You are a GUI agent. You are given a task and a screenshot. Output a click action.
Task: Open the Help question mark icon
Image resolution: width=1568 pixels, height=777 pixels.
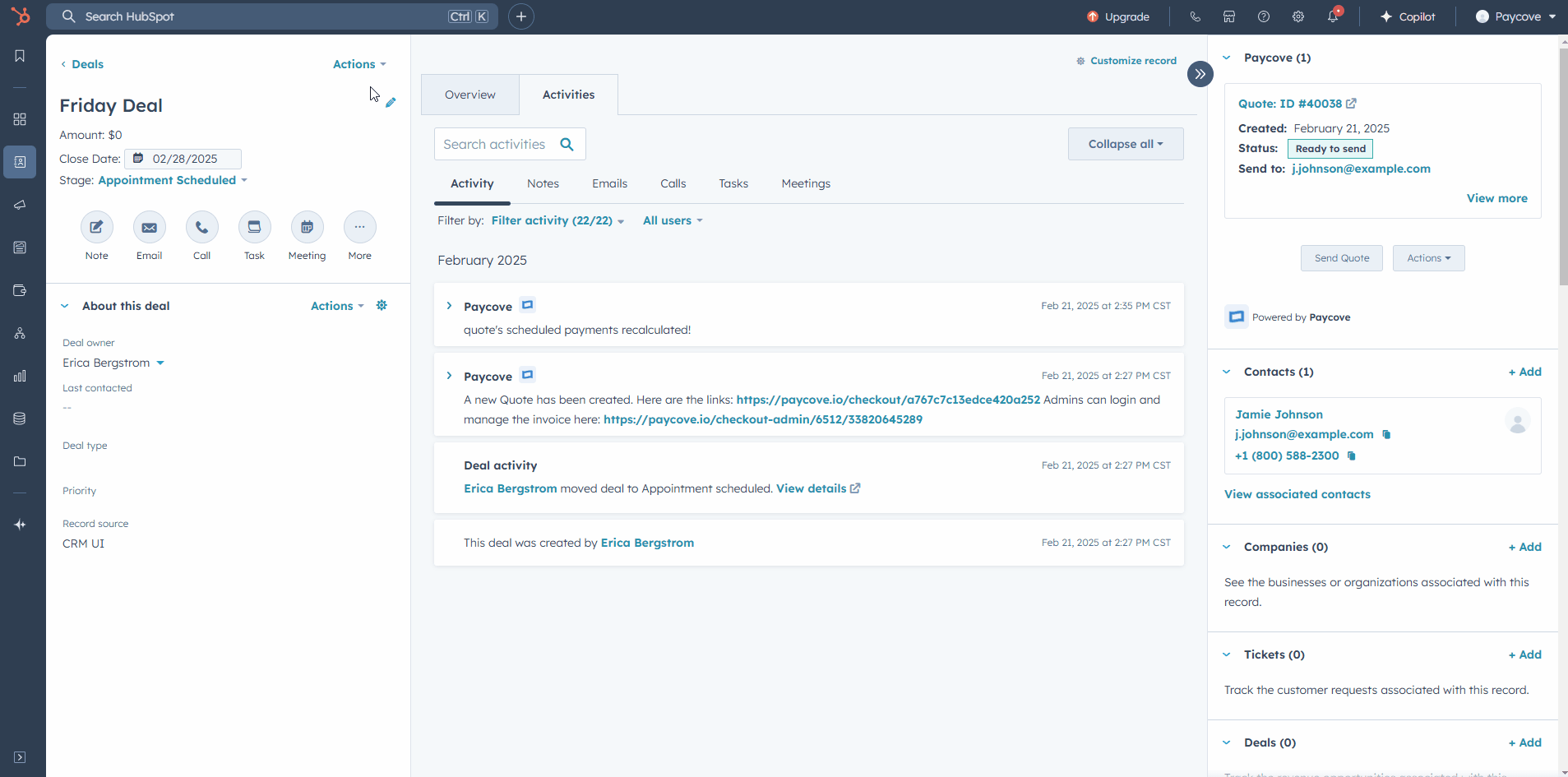pyautogui.click(x=1264, y=16)
